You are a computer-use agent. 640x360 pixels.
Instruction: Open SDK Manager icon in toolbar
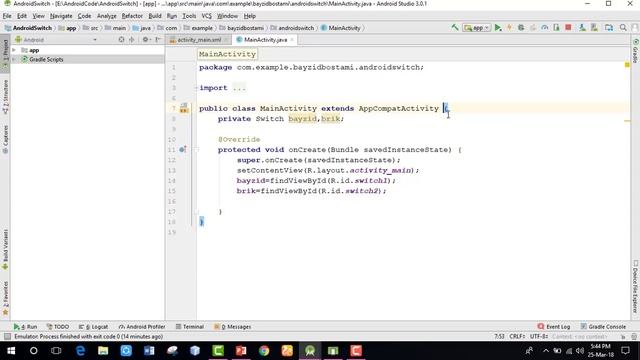coord(594,28)
